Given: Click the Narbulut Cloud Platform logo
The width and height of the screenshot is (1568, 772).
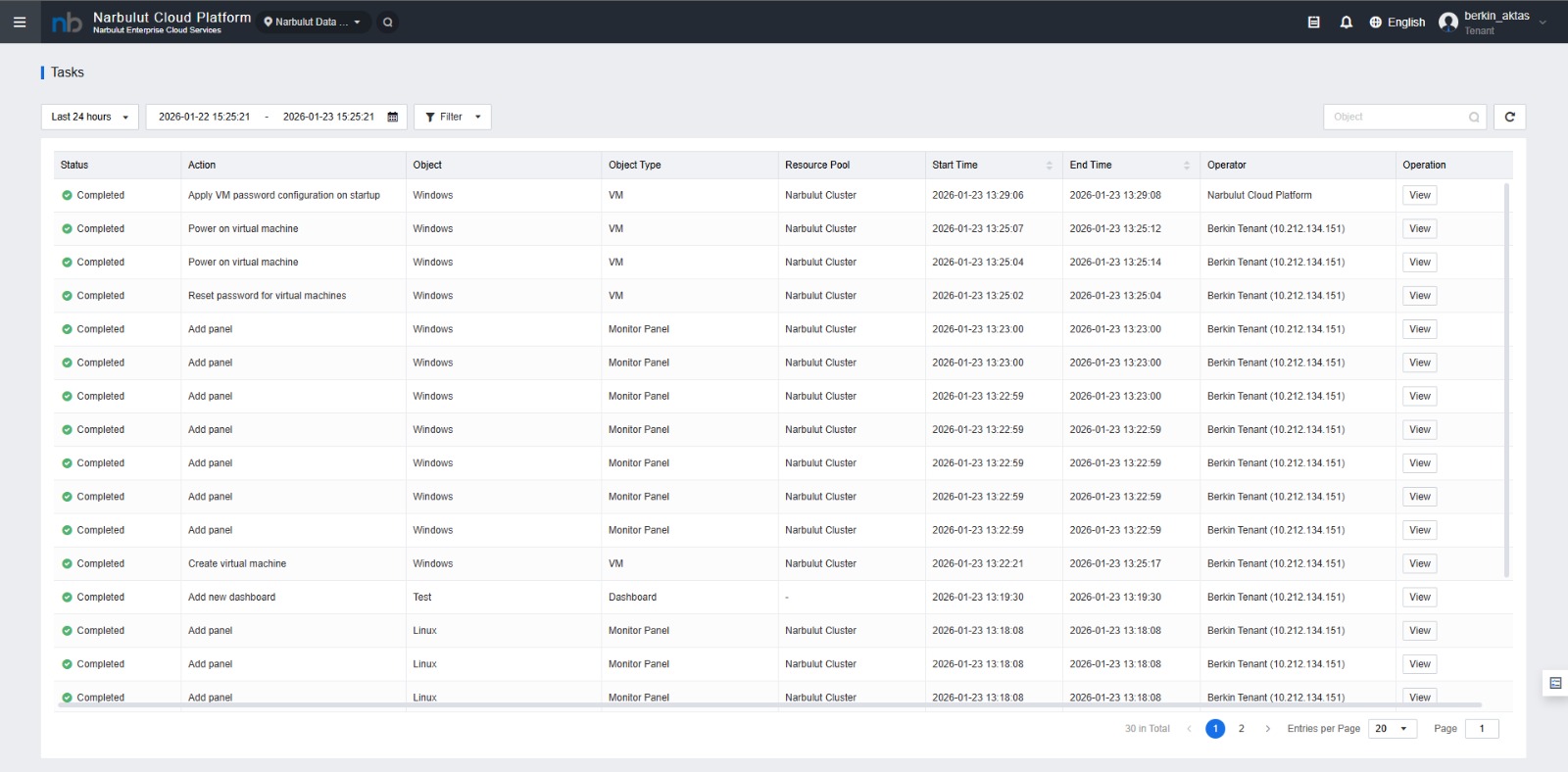Looking at the screenshot, I should (67, 22).
